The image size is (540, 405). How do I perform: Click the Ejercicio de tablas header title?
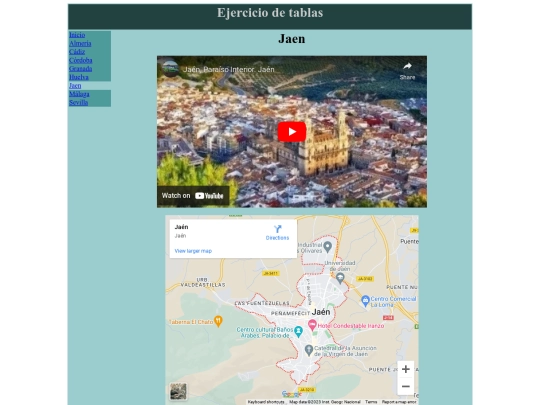pyautogui.click(x=270, y=13)
